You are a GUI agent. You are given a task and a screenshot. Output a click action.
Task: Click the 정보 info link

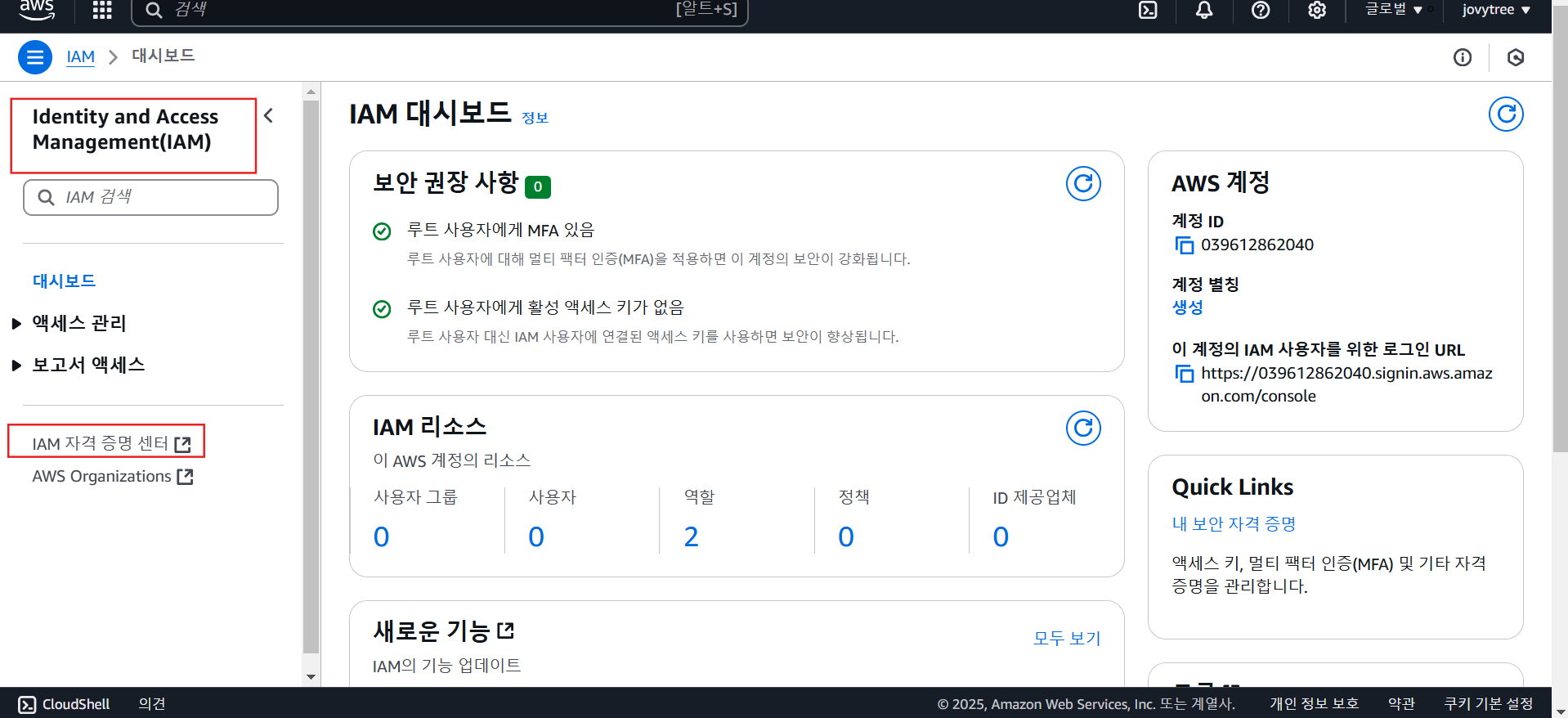535,118
